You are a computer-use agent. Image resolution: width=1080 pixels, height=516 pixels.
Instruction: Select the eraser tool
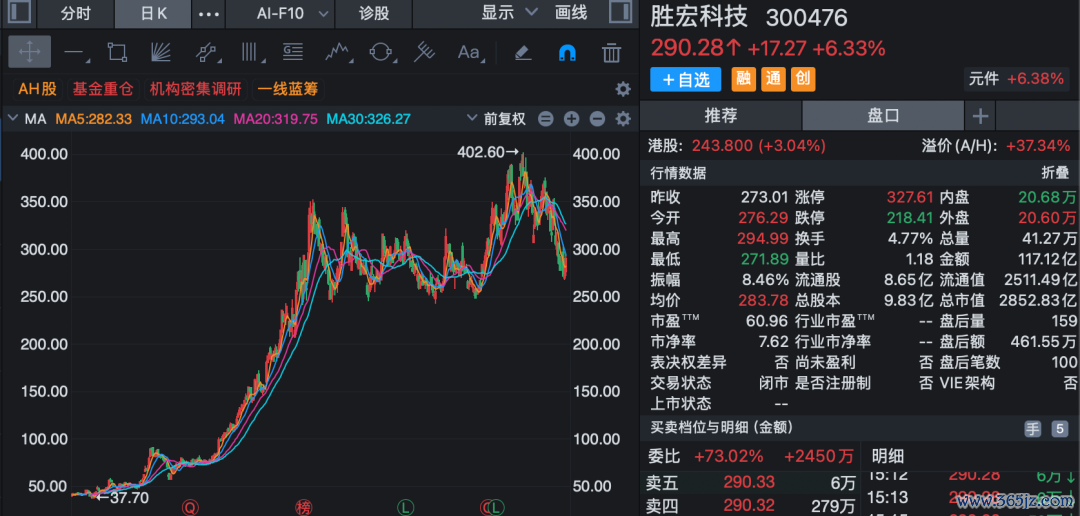click(x=523, y=52)
